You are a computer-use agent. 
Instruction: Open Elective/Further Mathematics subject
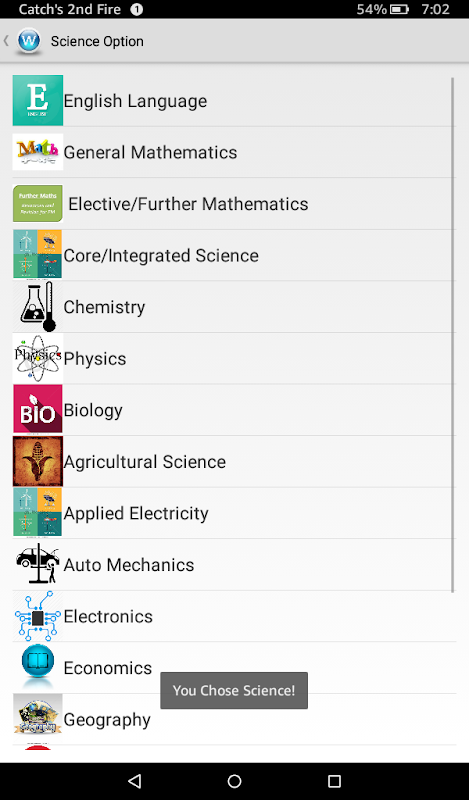pos(234,204)
